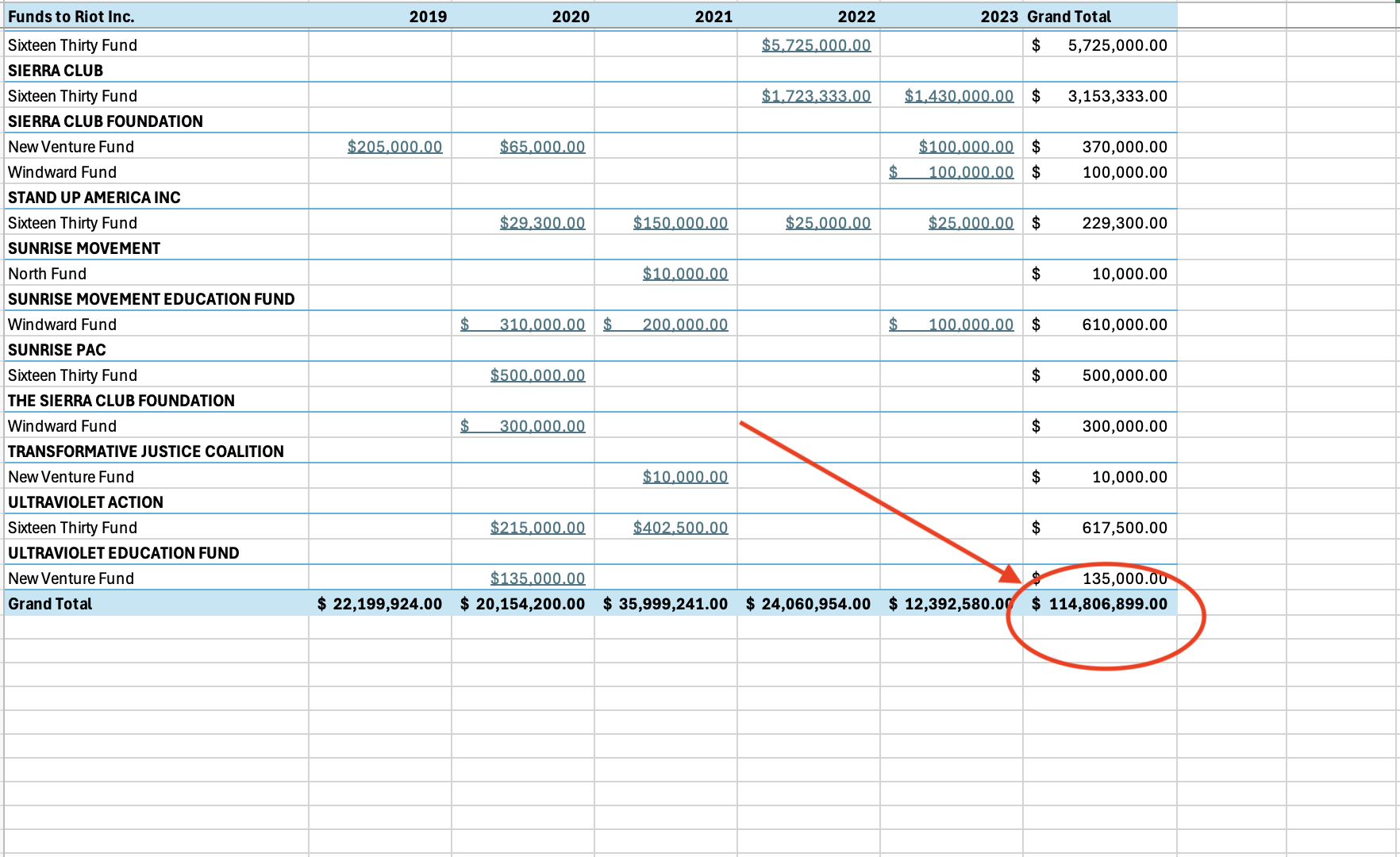The image size is (1400, 857).
Task: Select the "ULTRAVIOLET ACTION" heading cell
Action: pos(156,502)
